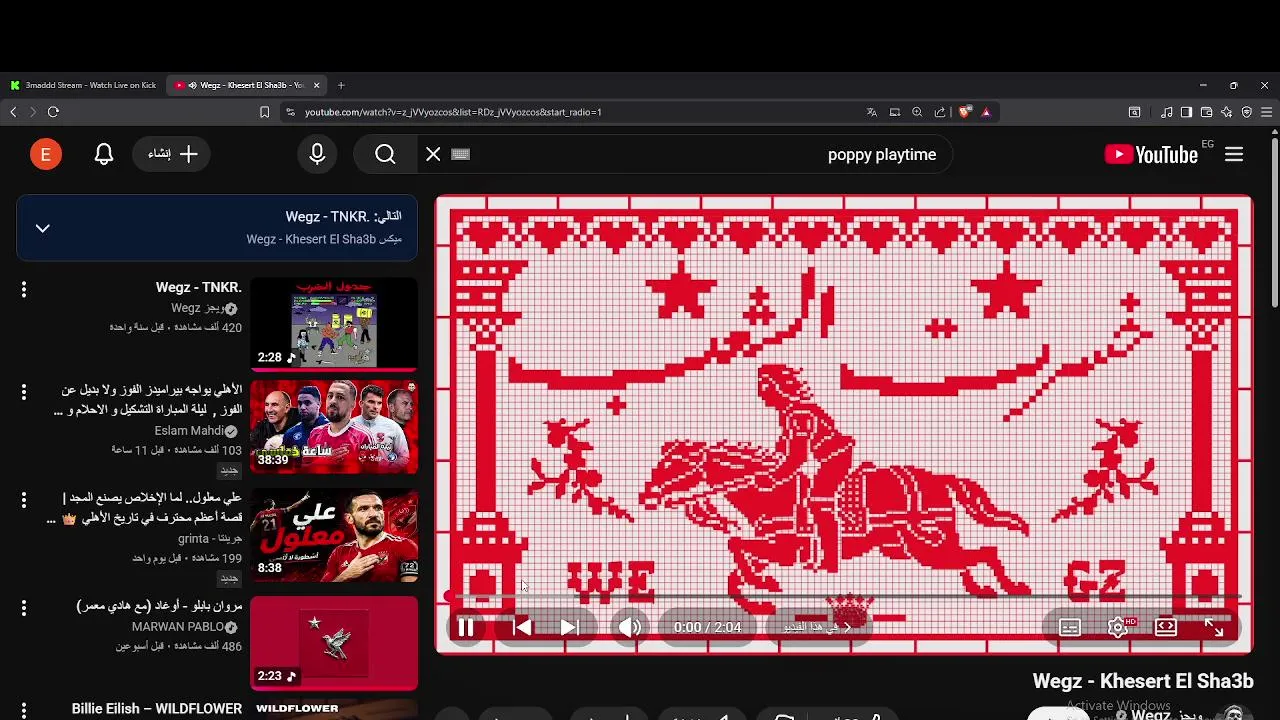Click the 'Wegz - TNKR.' title in list
The width and height of the screenshot is (1280, 720).
tap(199, 287)
